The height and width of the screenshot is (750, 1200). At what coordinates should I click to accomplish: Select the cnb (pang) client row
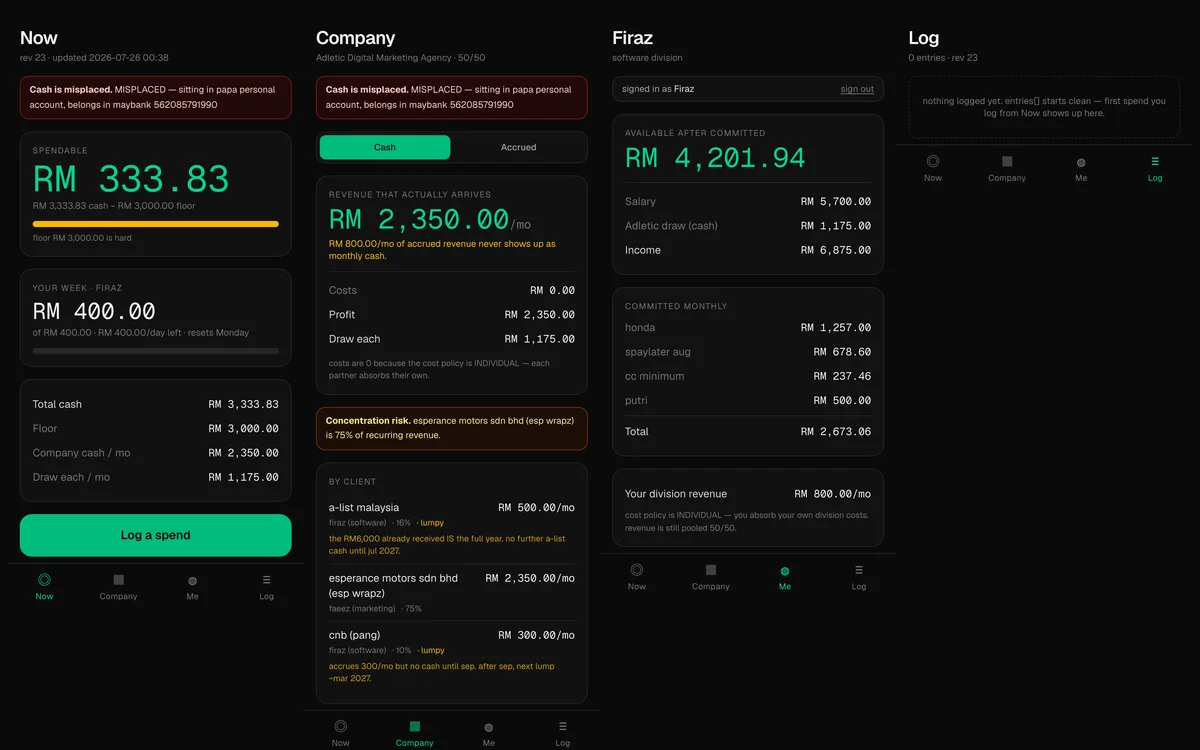coord(452,658)
